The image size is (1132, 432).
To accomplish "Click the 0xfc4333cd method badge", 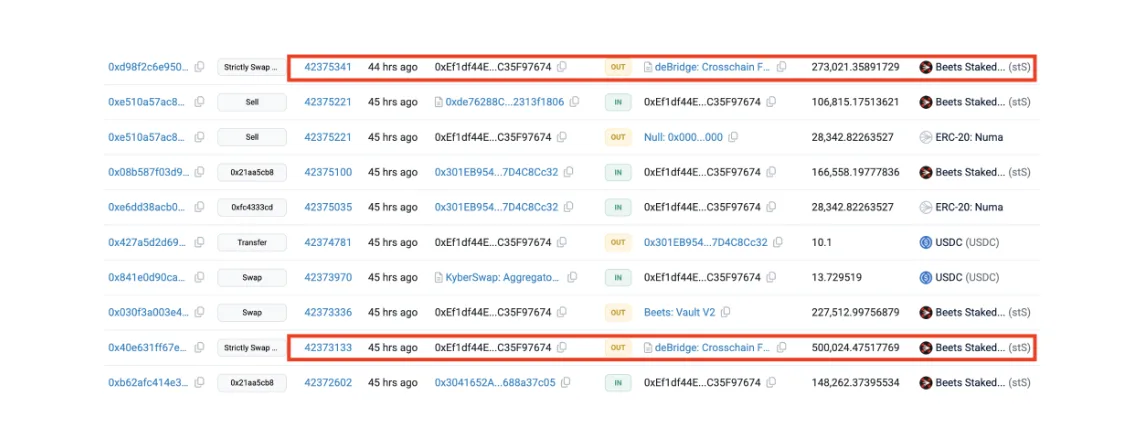I will coord(252,207).
